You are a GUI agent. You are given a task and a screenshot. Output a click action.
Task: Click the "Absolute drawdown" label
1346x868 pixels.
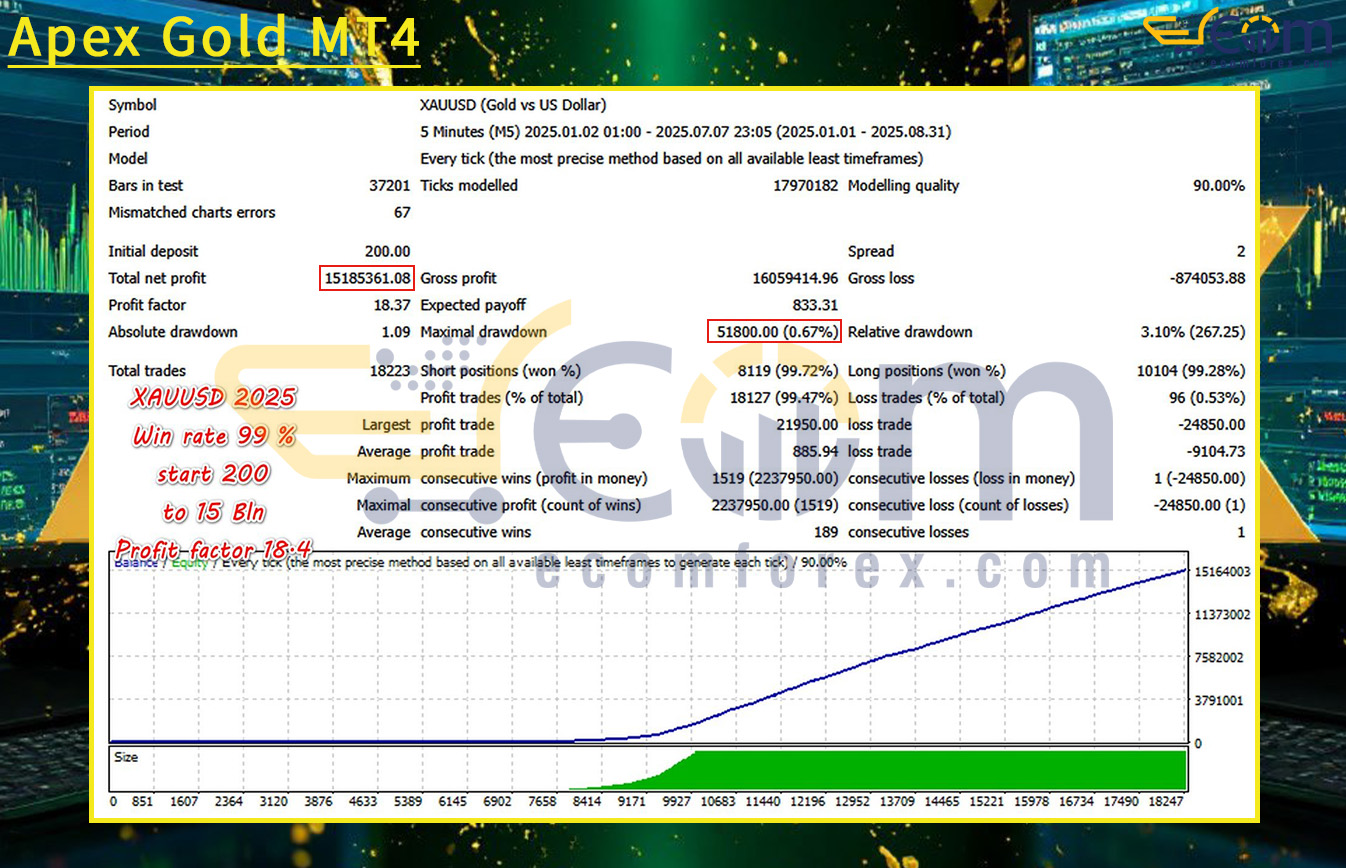click(x=173, y=333)
